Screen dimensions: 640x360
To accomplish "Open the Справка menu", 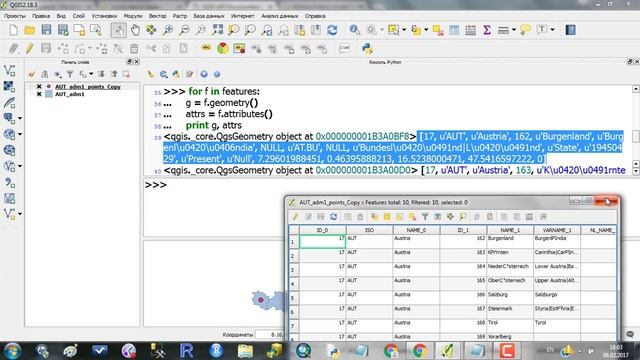I will (x=315, y=16).
